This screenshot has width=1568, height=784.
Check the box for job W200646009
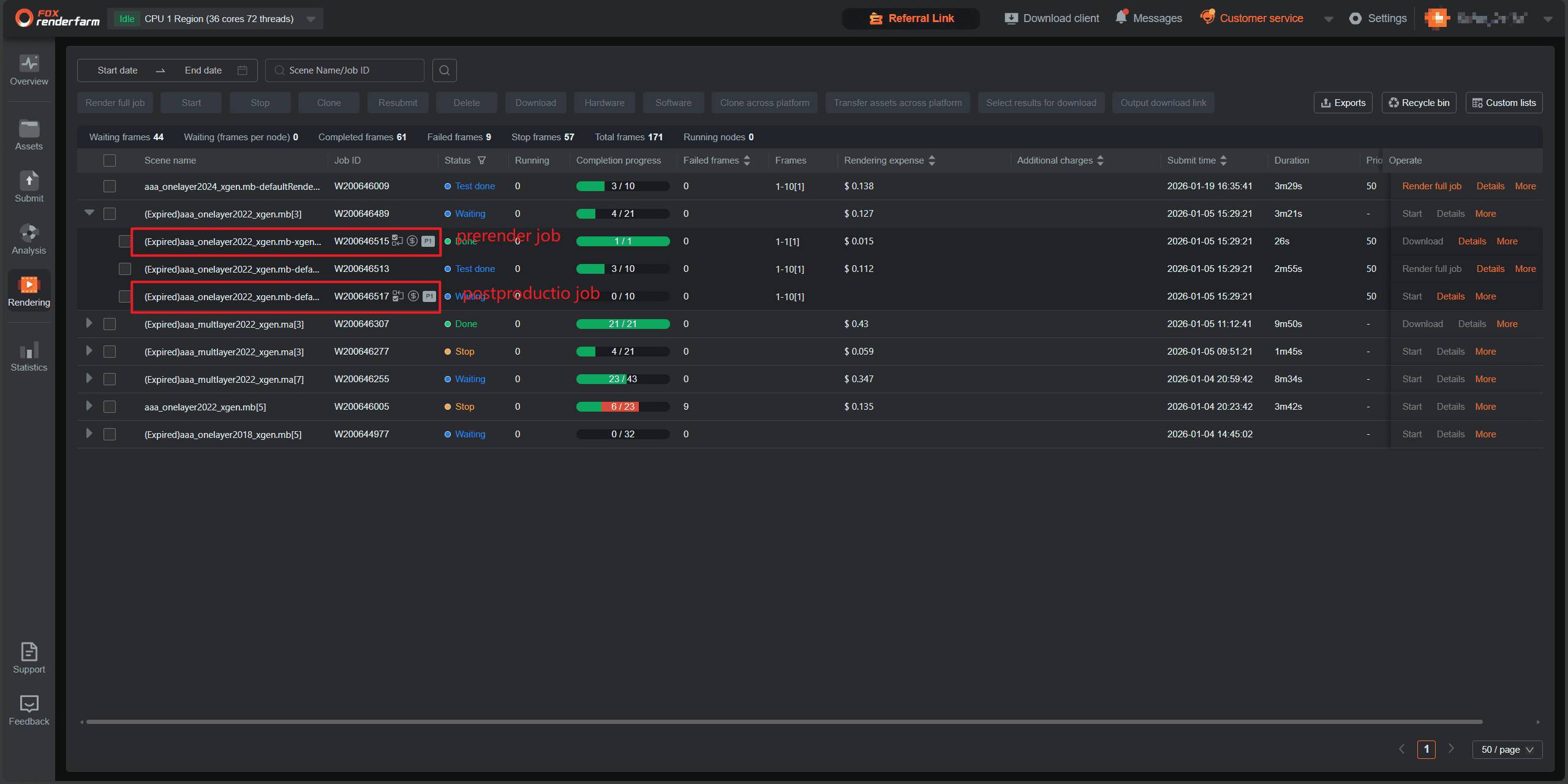pyautogui.click(x=110, y=186)
